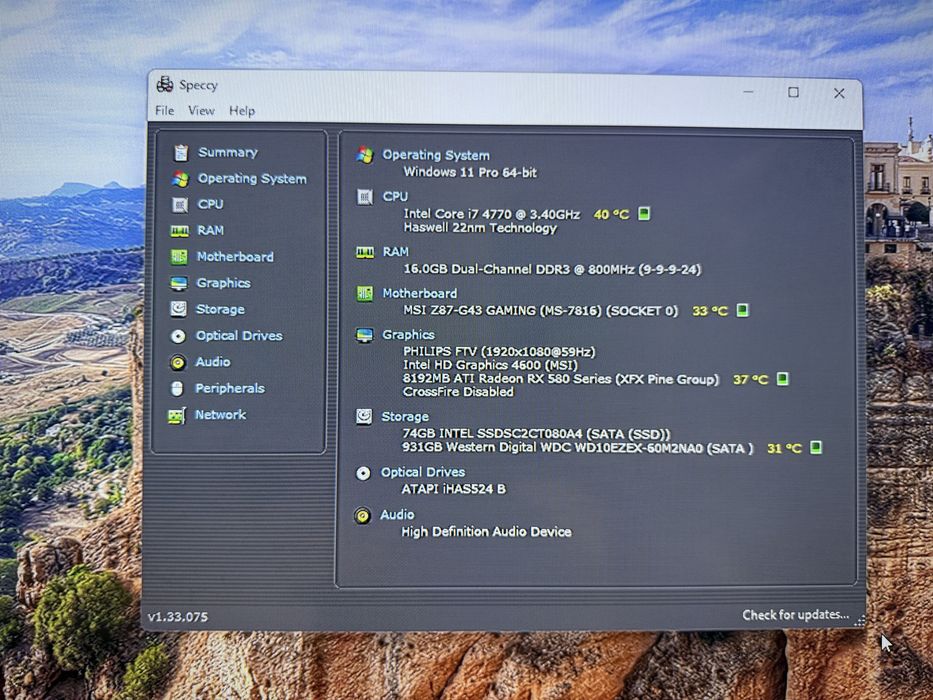Screen dimensions: 933x700
Task: Click the Operating System heading link in summary
Action: point(436,155)
